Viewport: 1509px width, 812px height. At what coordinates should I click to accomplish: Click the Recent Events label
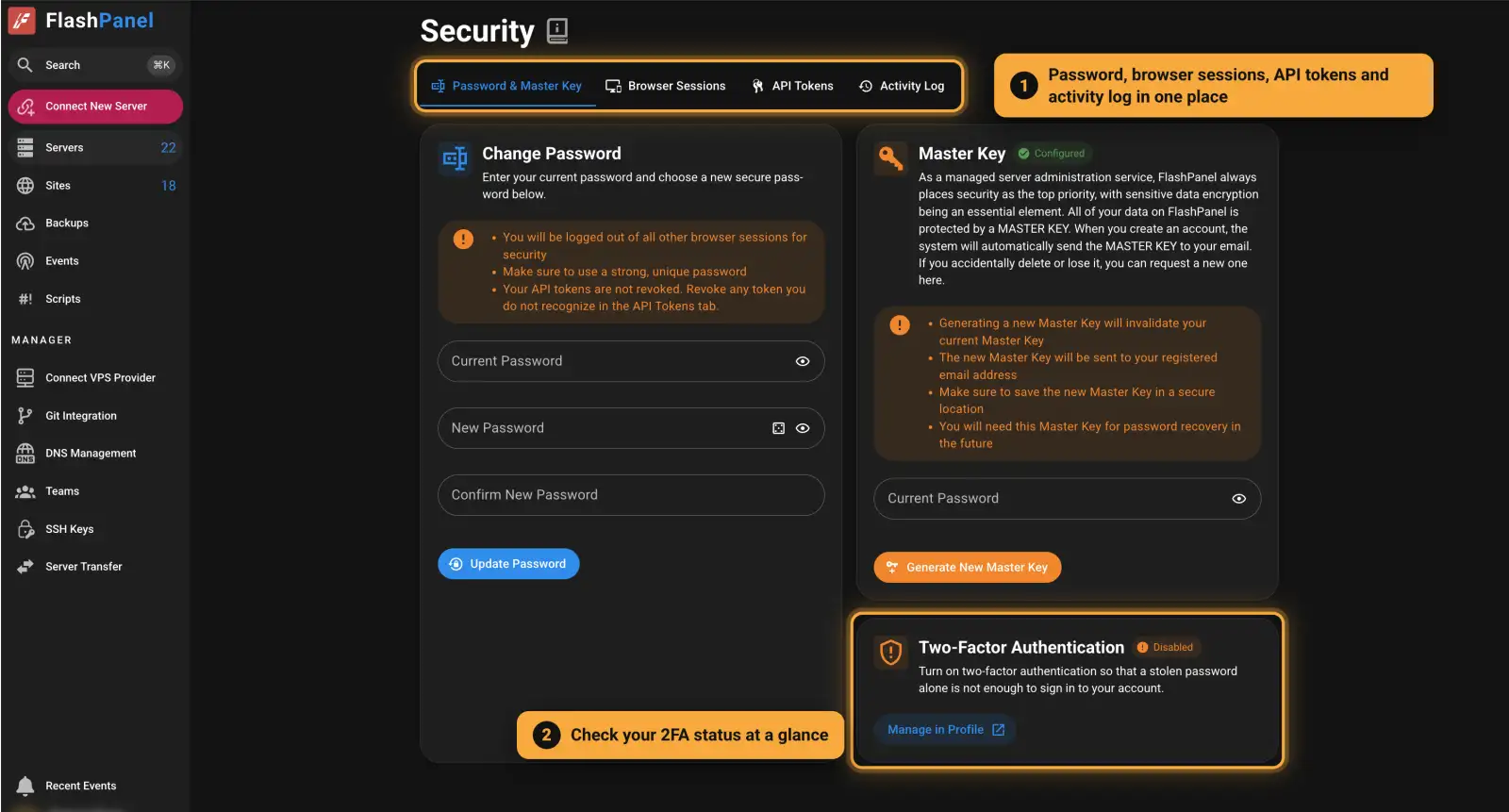point(81,786)
